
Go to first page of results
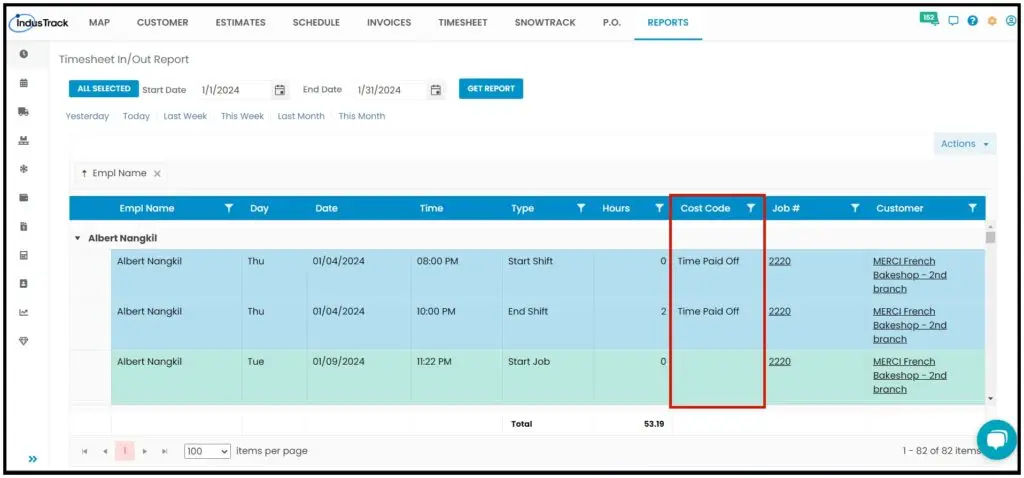click(85, 451)
